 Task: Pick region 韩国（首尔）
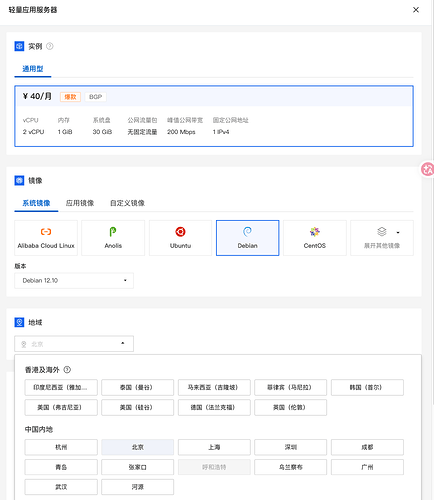(x=367, y=387)
